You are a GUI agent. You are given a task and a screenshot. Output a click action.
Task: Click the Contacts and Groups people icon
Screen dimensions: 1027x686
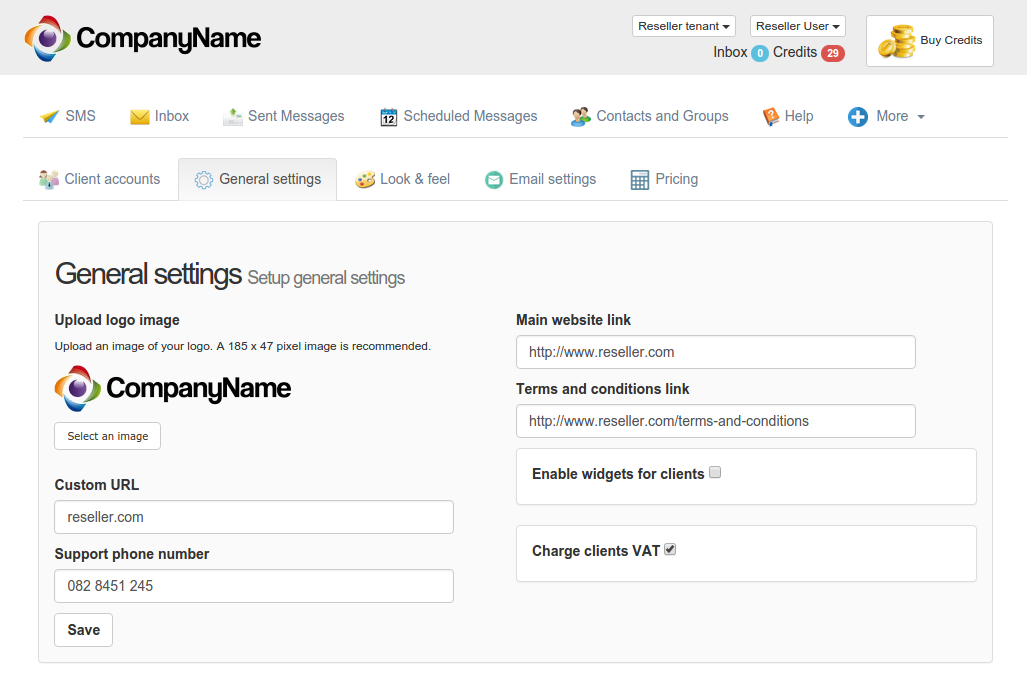pyautogui.click(x=581, y=117)
